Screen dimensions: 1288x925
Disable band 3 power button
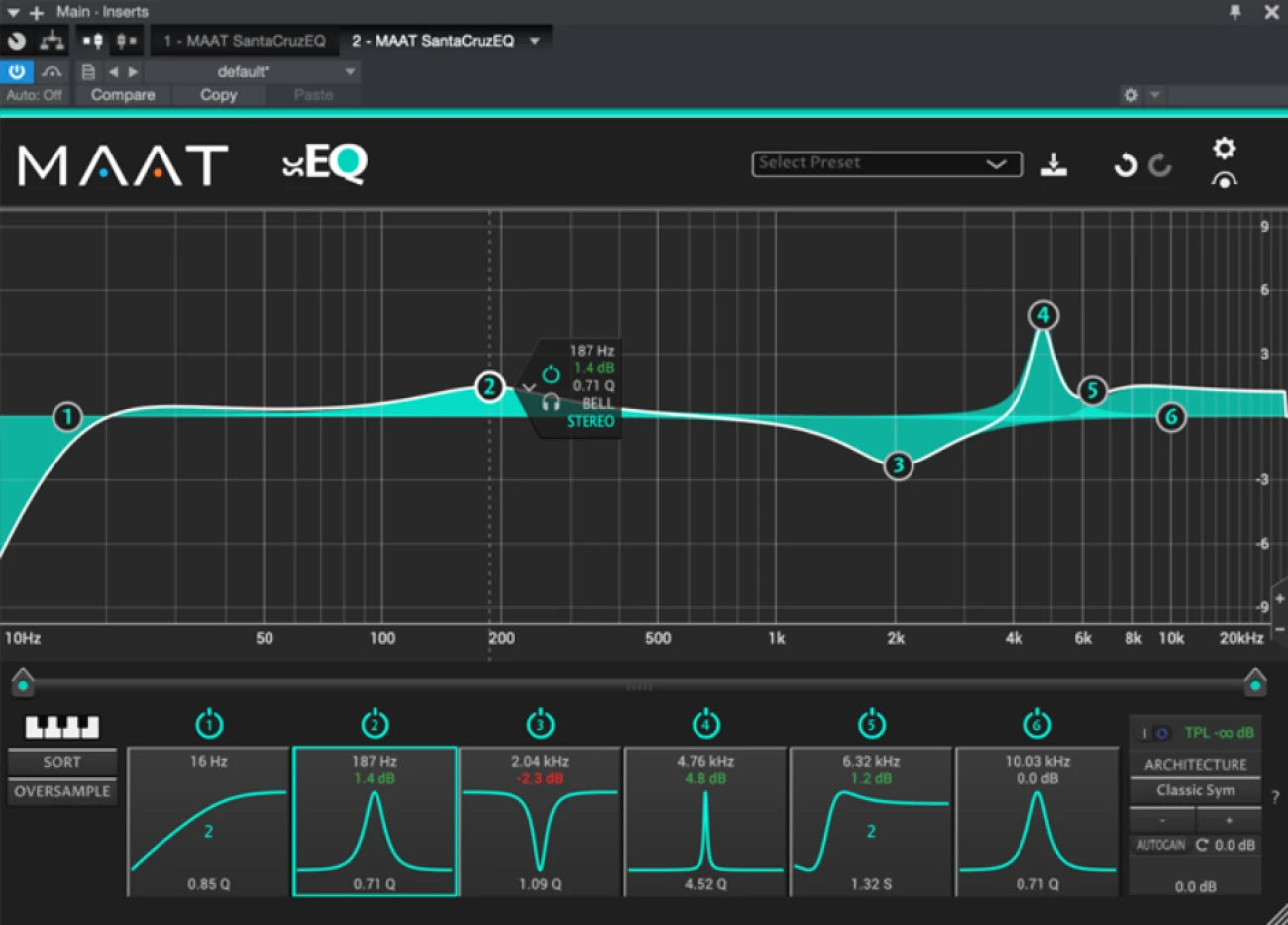pyautogui.click(x=540, y=724)
